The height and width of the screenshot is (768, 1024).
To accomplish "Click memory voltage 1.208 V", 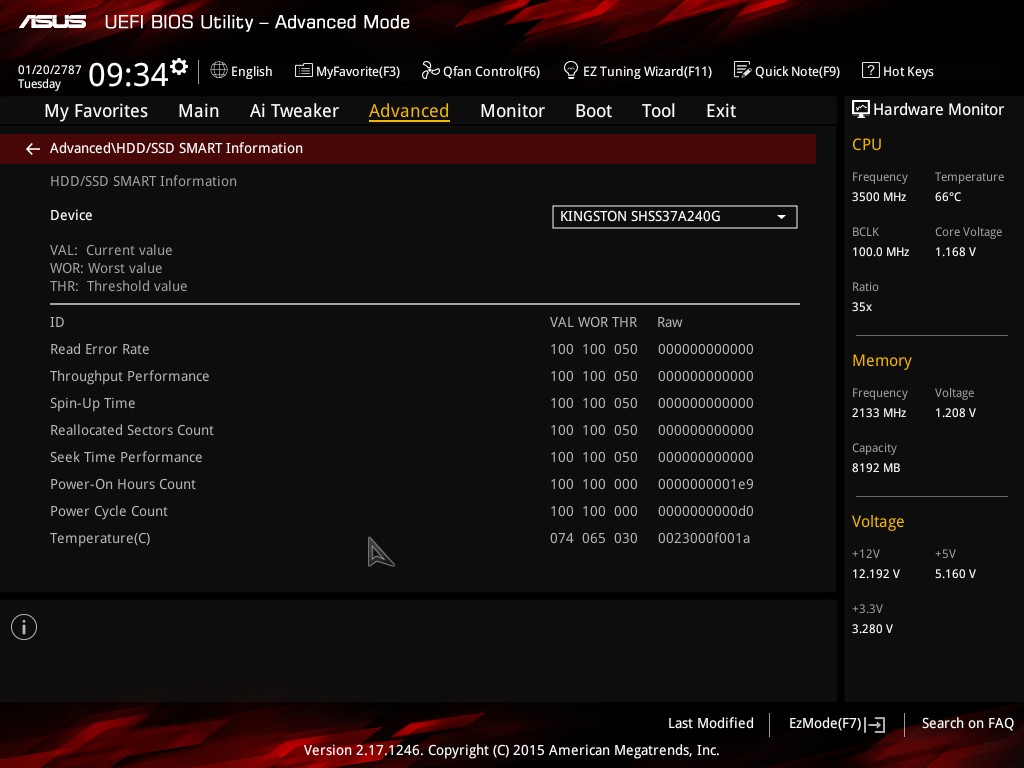I will [x=955, y=413].
